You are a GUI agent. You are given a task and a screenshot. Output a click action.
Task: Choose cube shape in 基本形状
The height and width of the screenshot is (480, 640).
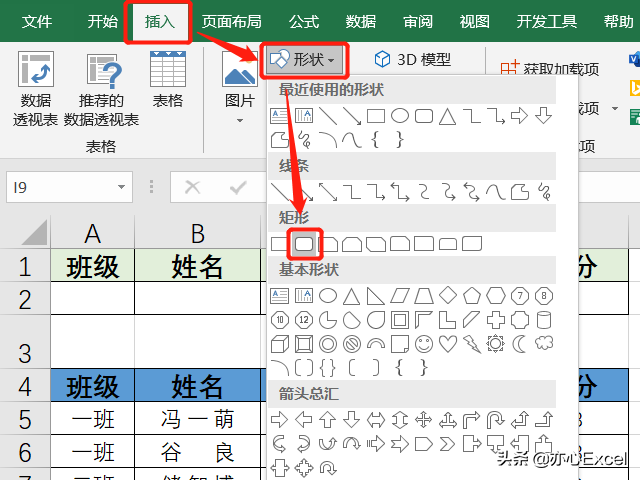point(280,344)
